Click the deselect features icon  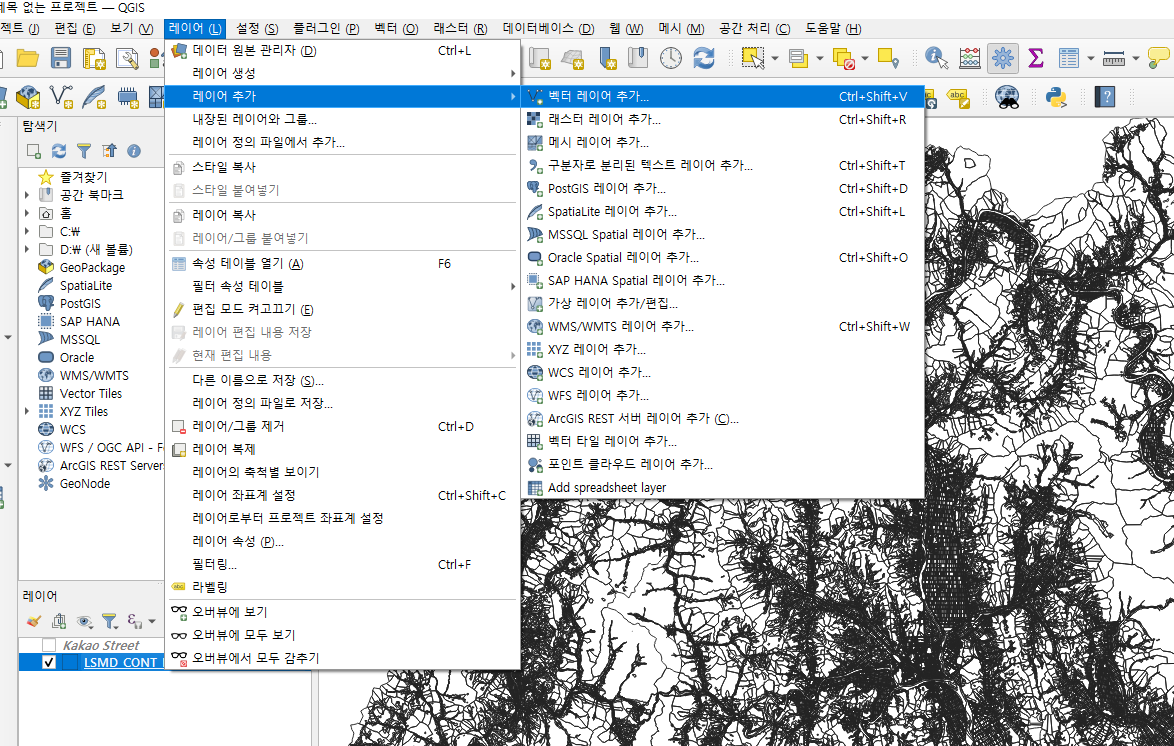pos(844,58)
